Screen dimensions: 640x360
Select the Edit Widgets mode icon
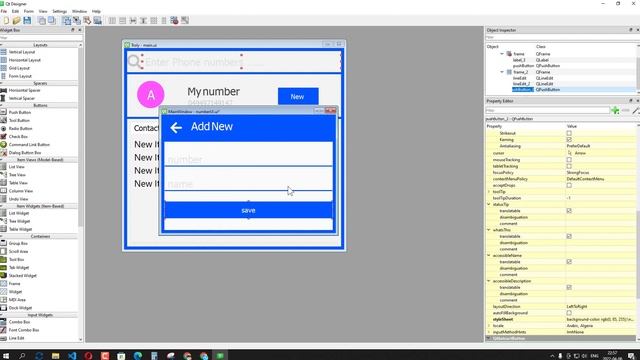coord(67,20)
